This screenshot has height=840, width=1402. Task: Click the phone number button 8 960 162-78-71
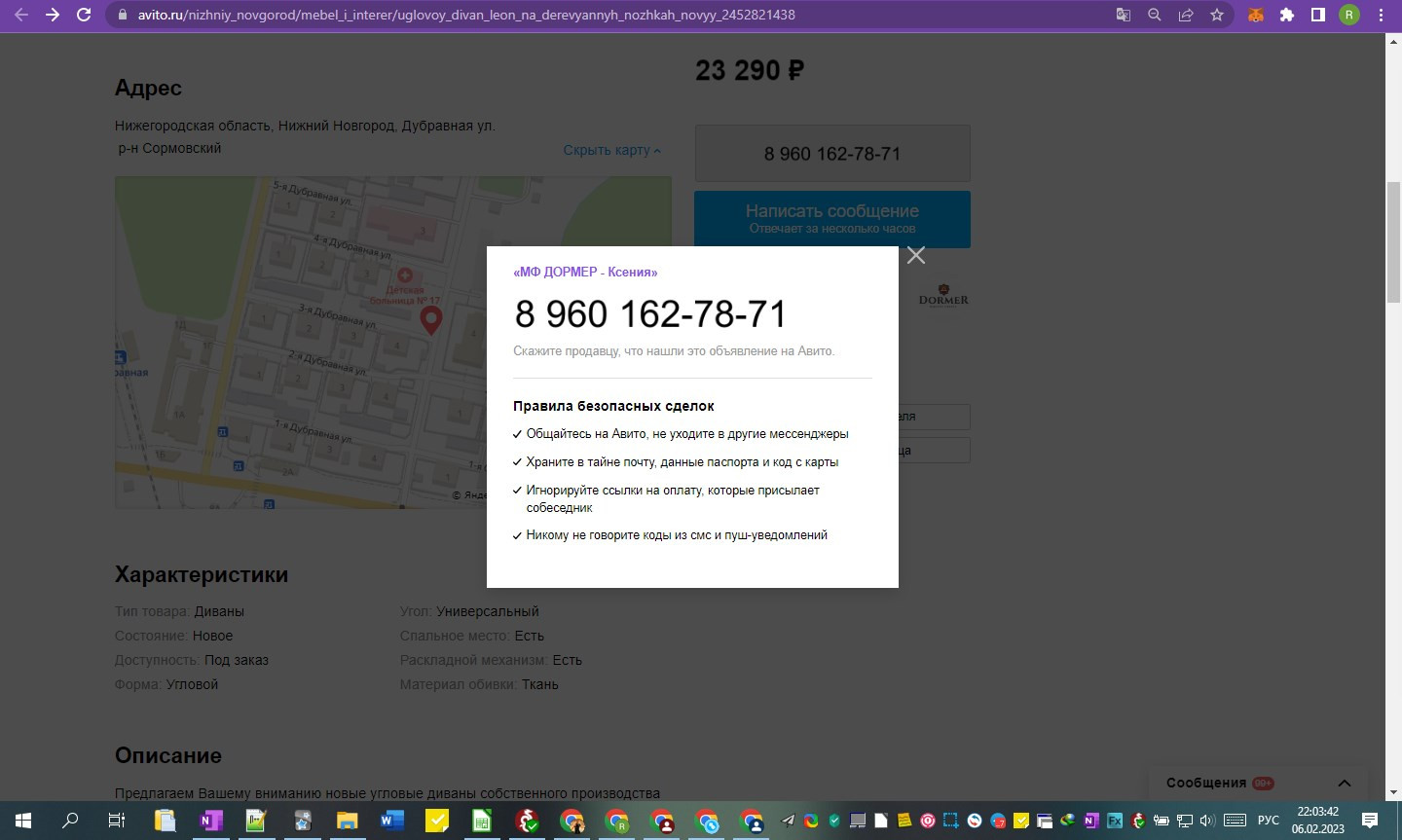832,154
